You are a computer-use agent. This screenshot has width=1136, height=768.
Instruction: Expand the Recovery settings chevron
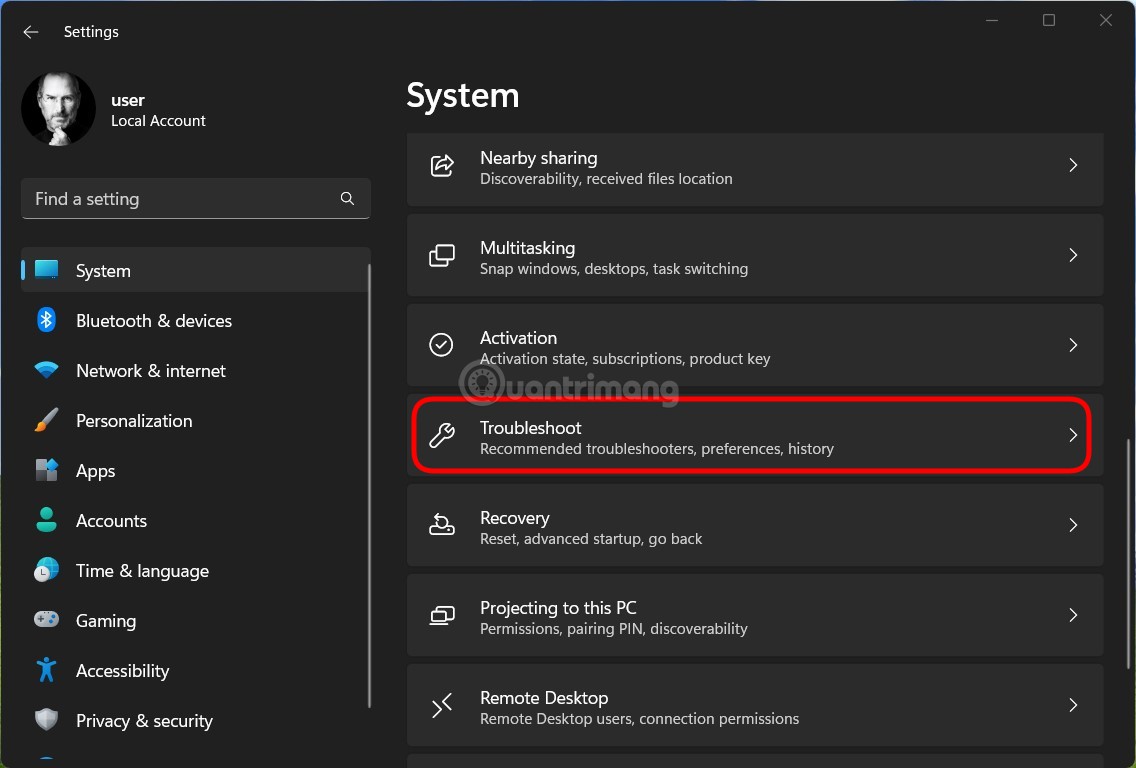click(x=1073, y=525)
